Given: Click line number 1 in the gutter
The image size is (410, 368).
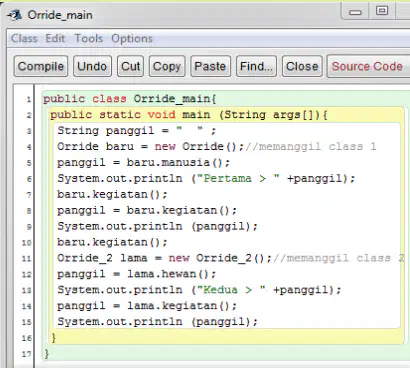Looking at the screenshot, I should pos(29,99).
